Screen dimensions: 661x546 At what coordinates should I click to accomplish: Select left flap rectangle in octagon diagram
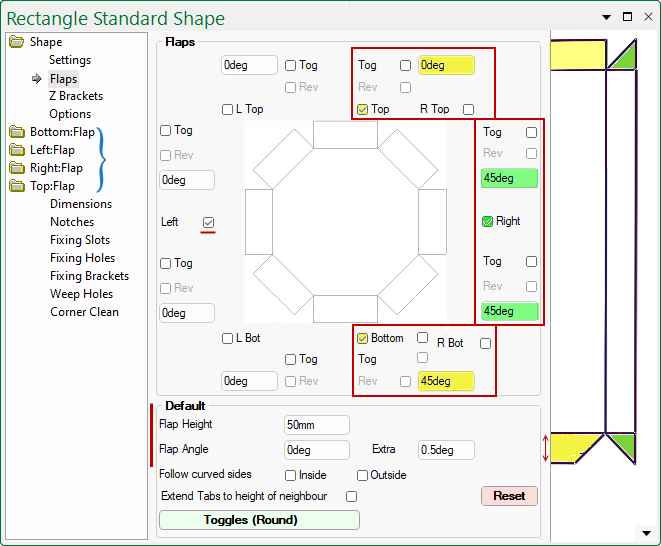pyautogui.click(x=259, y=222)
